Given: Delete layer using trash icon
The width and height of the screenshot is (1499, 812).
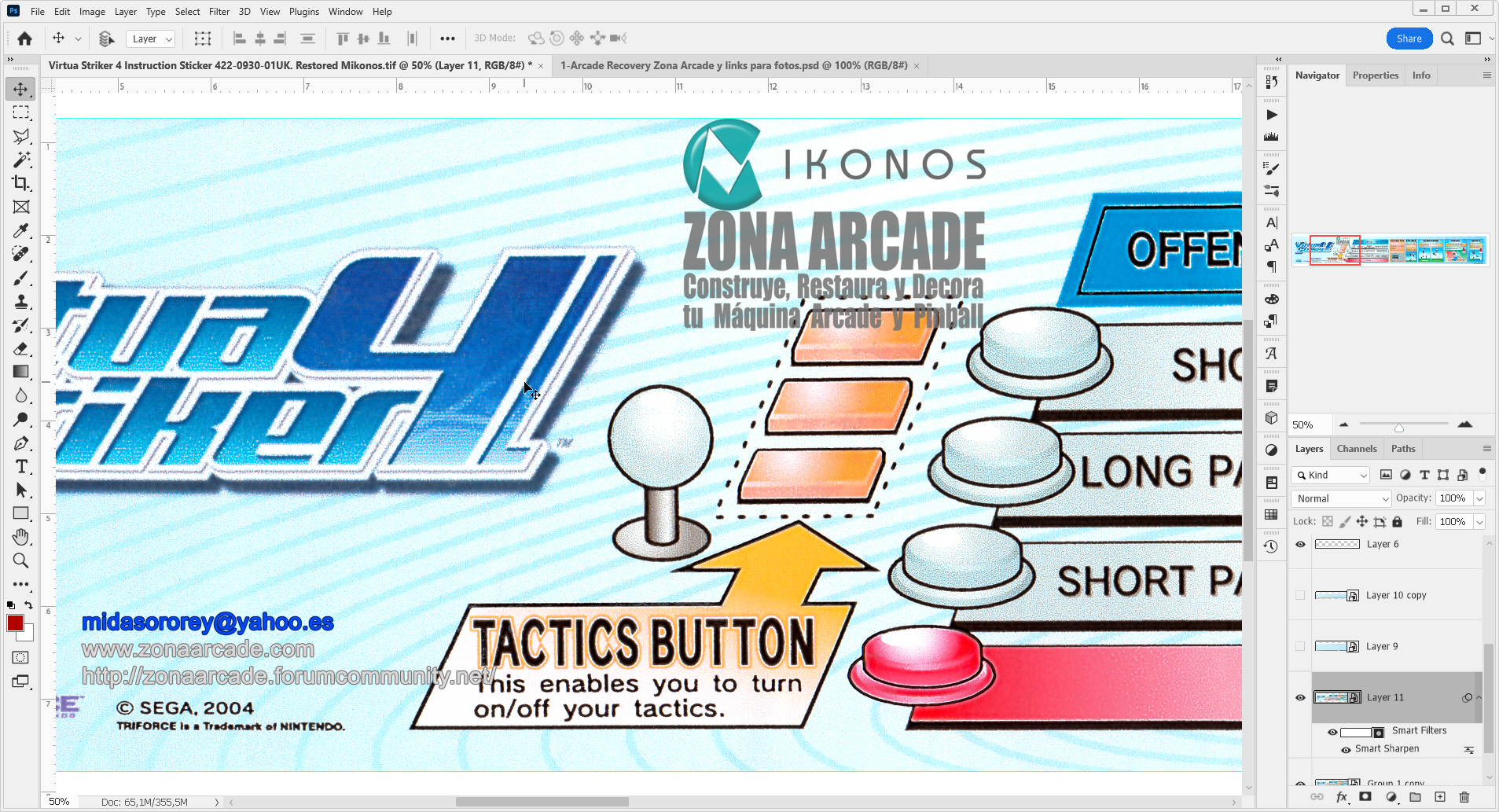Looking at the screenshot, I should click(1464, 797).
